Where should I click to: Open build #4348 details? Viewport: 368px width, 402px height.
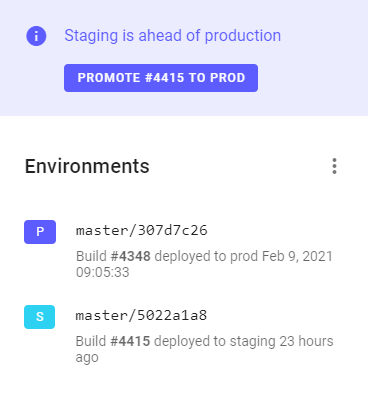pos(131,256)
